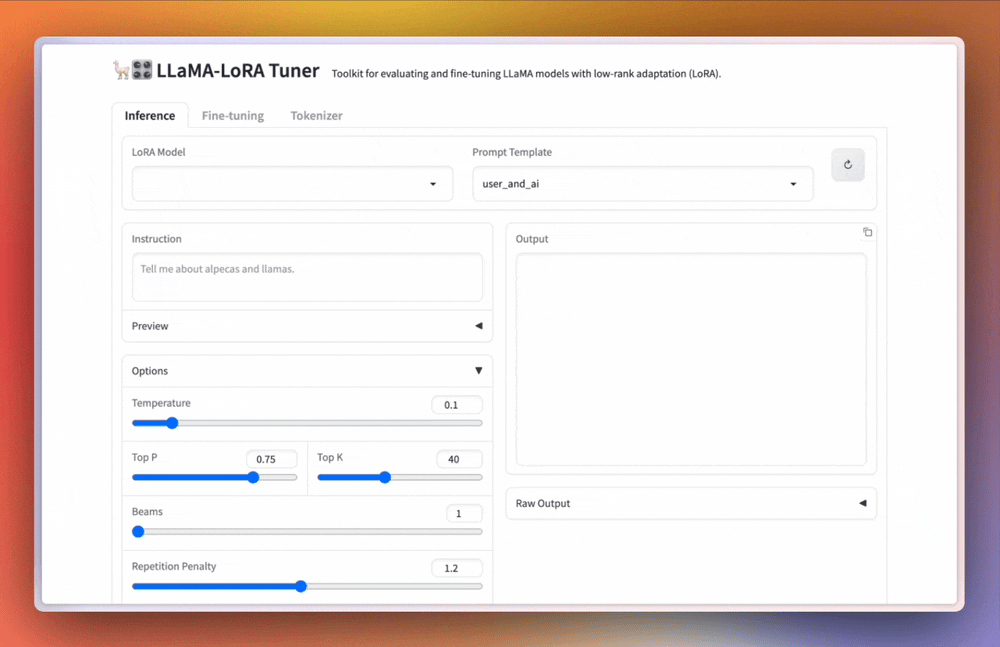Screen dimensions: 1000x647
Task: Click the Temperature label
Action: point(161,403)
